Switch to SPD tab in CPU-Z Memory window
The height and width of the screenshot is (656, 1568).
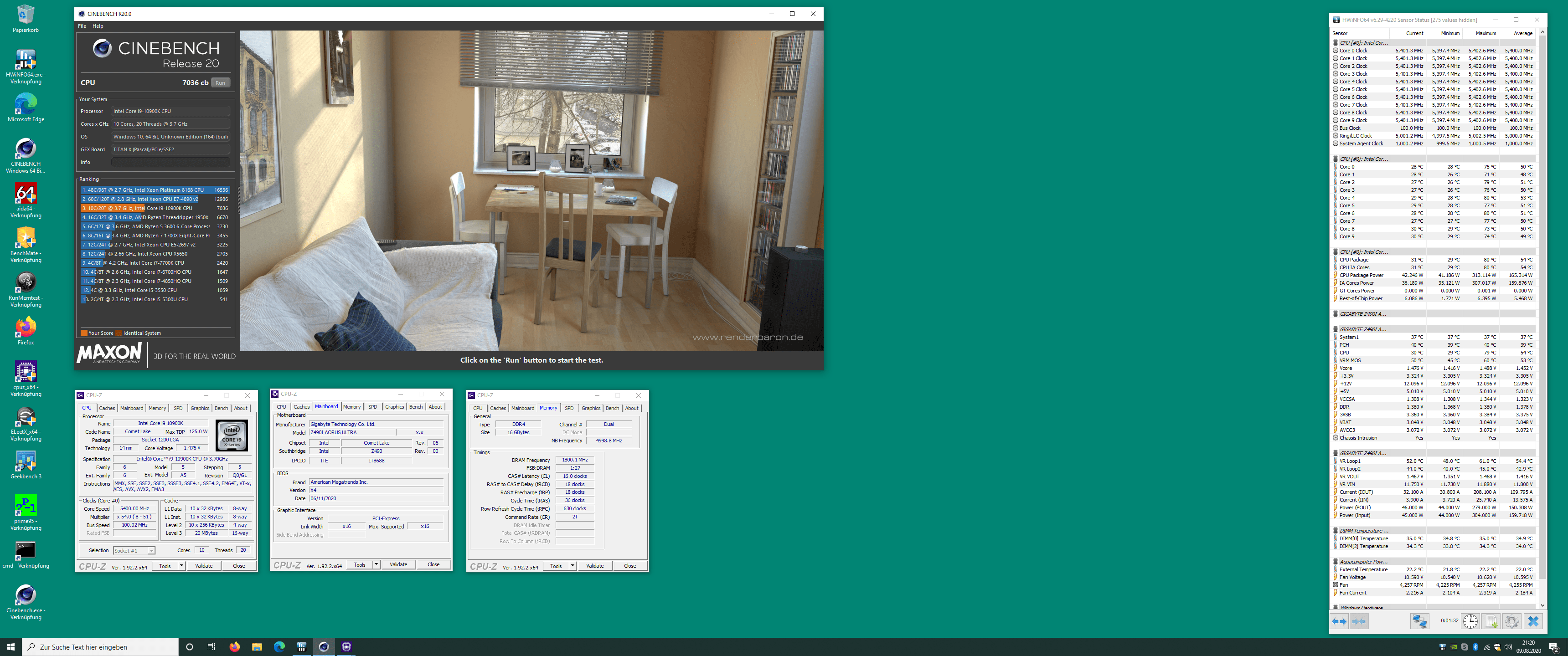pyautogui.click(x=569, y=408)
